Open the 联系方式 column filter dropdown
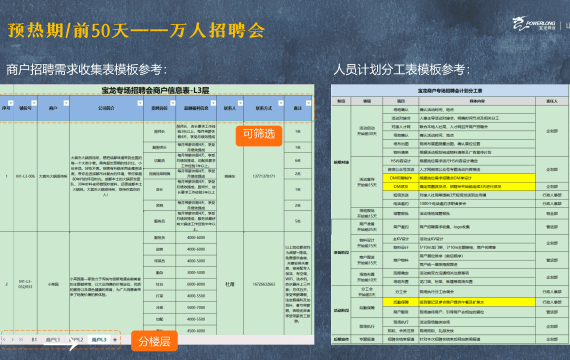 coord(281,103)
